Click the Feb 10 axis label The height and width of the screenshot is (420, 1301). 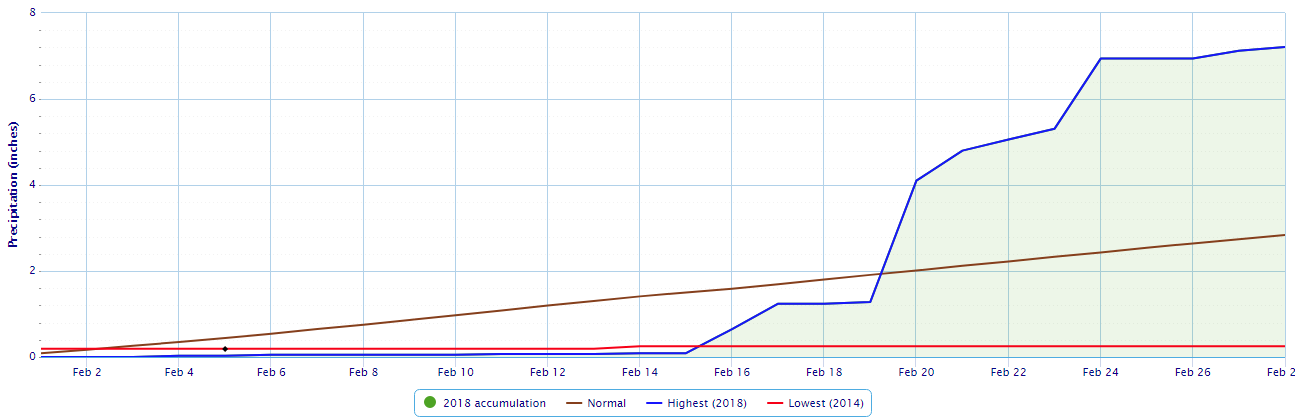[x=455, y=372]
